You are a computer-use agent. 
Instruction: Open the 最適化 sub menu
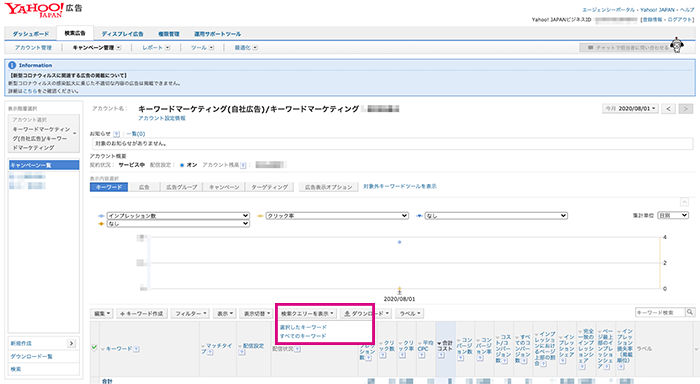(246, 48)
